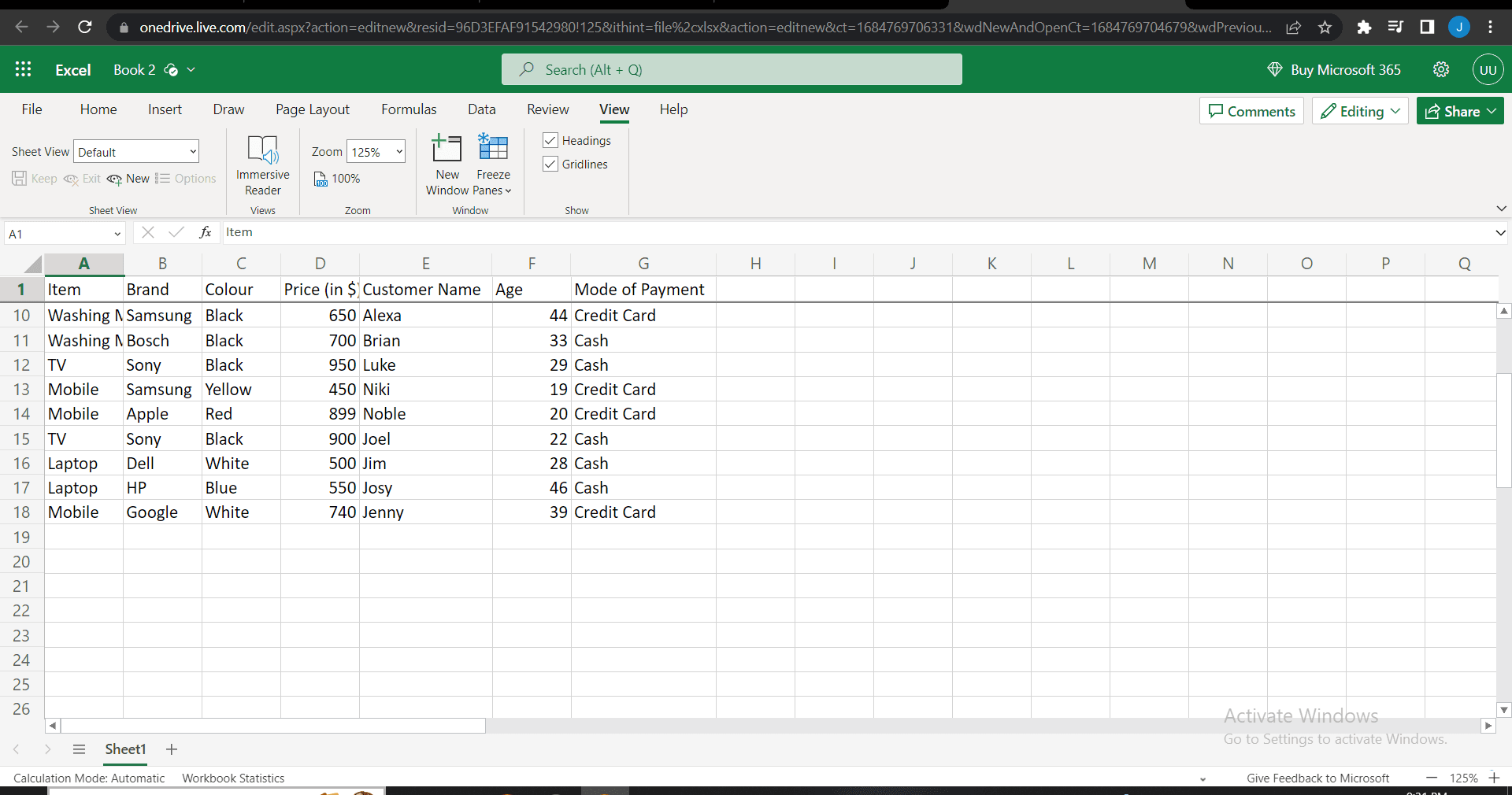Screen dimensions: 1512x795
Task: Create a New sheet view
Action: click(128, 179)
